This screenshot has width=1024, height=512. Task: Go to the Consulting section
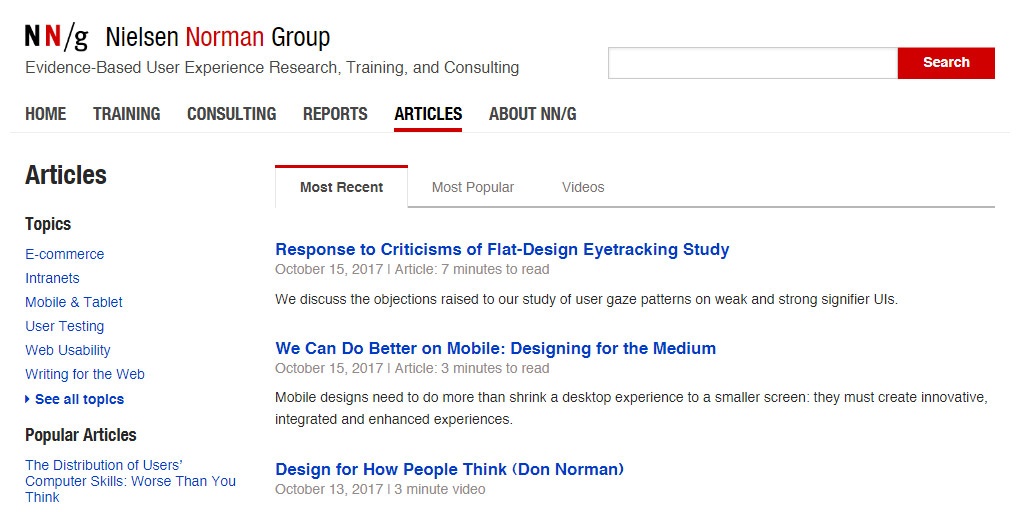coord(231,114)
